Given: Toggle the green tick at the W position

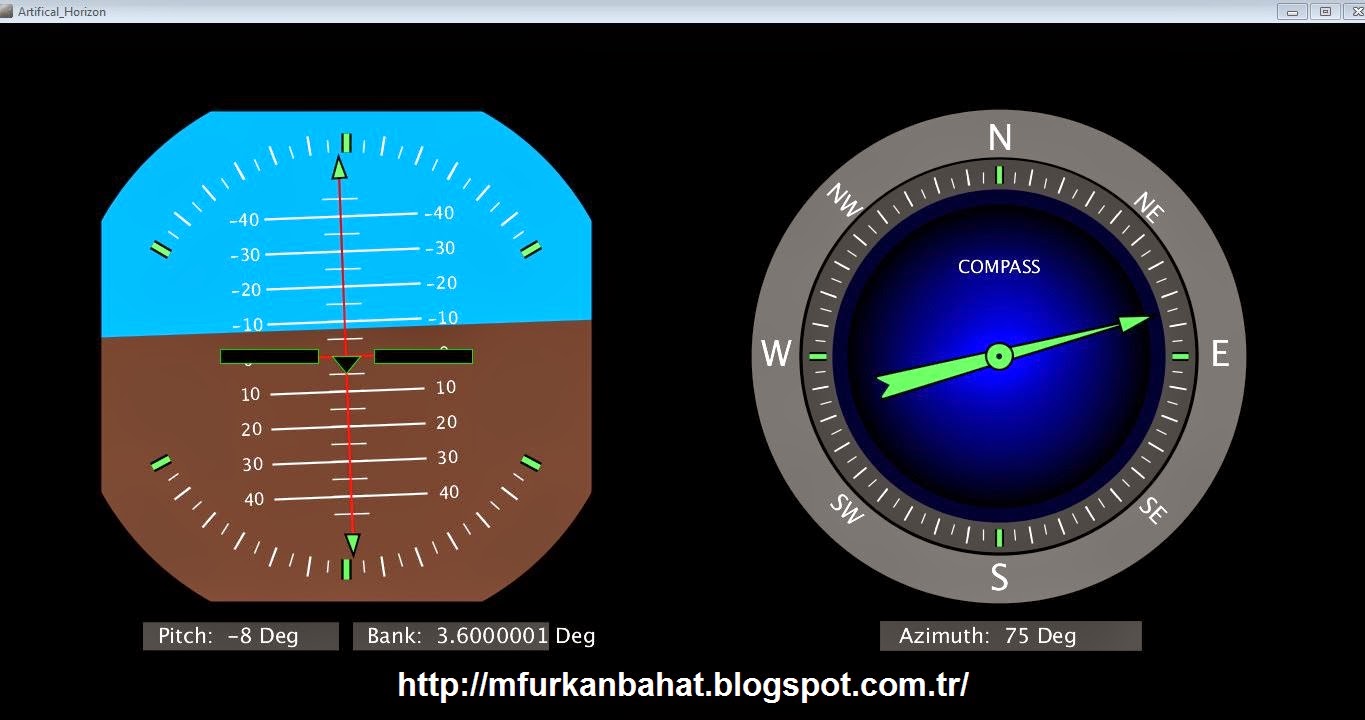Looking at the screenshot, I should click(x=817, y=356).
